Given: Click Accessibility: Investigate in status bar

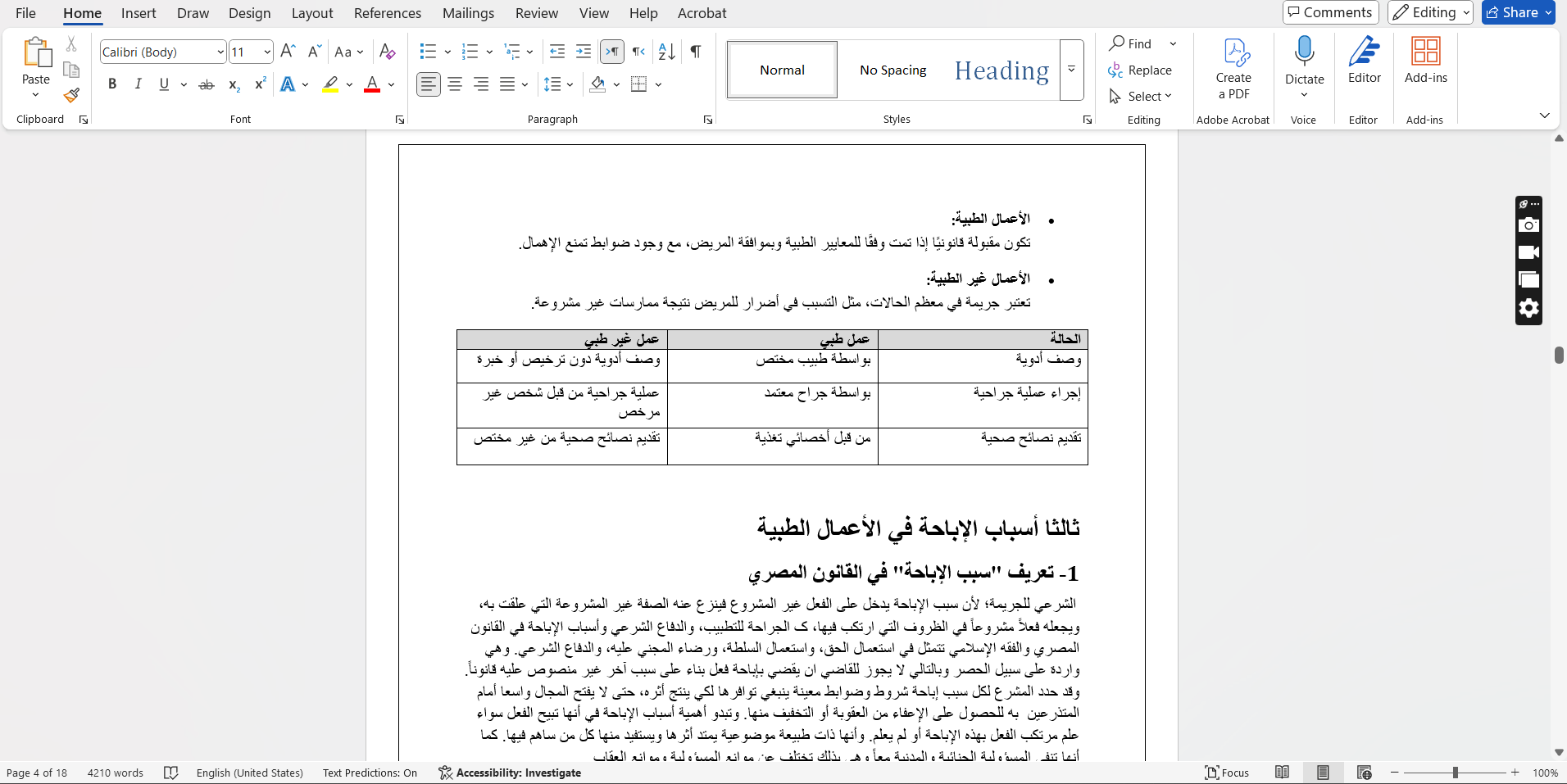Looking at the screenshot, I should [x=510, y=773].
